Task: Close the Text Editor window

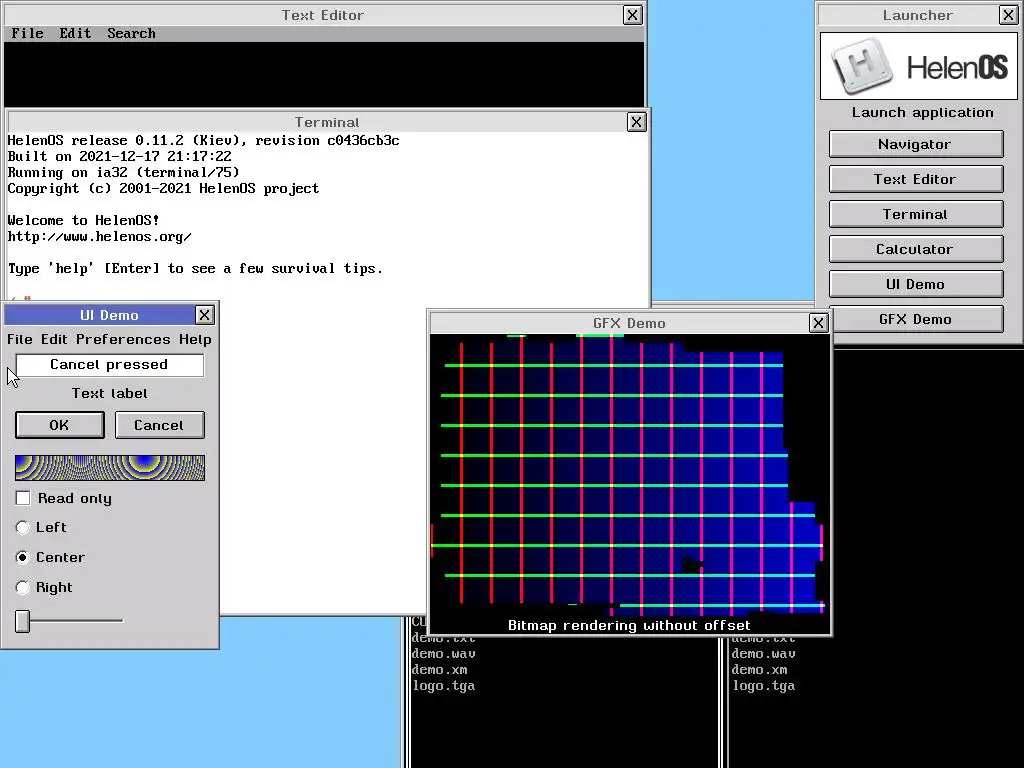Action: tap(632, 15)
